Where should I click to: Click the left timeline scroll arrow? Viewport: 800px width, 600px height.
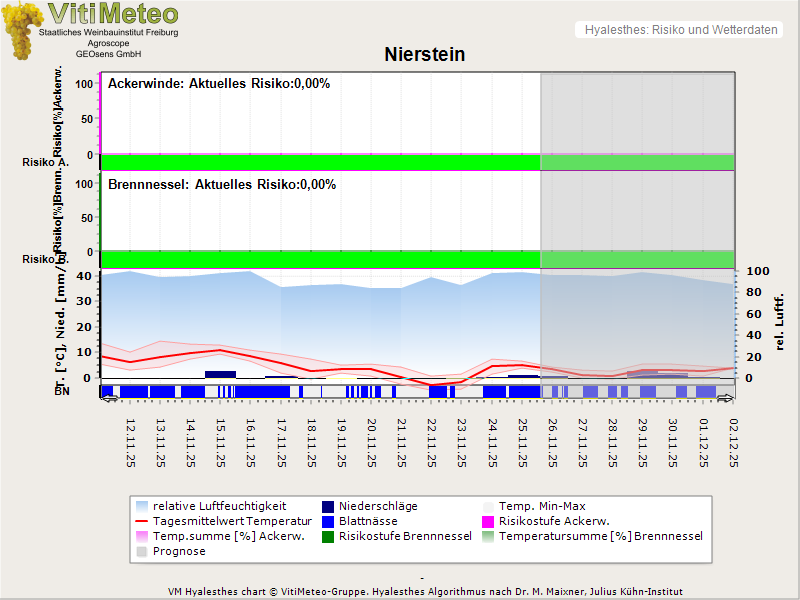(x=109, y=399)
